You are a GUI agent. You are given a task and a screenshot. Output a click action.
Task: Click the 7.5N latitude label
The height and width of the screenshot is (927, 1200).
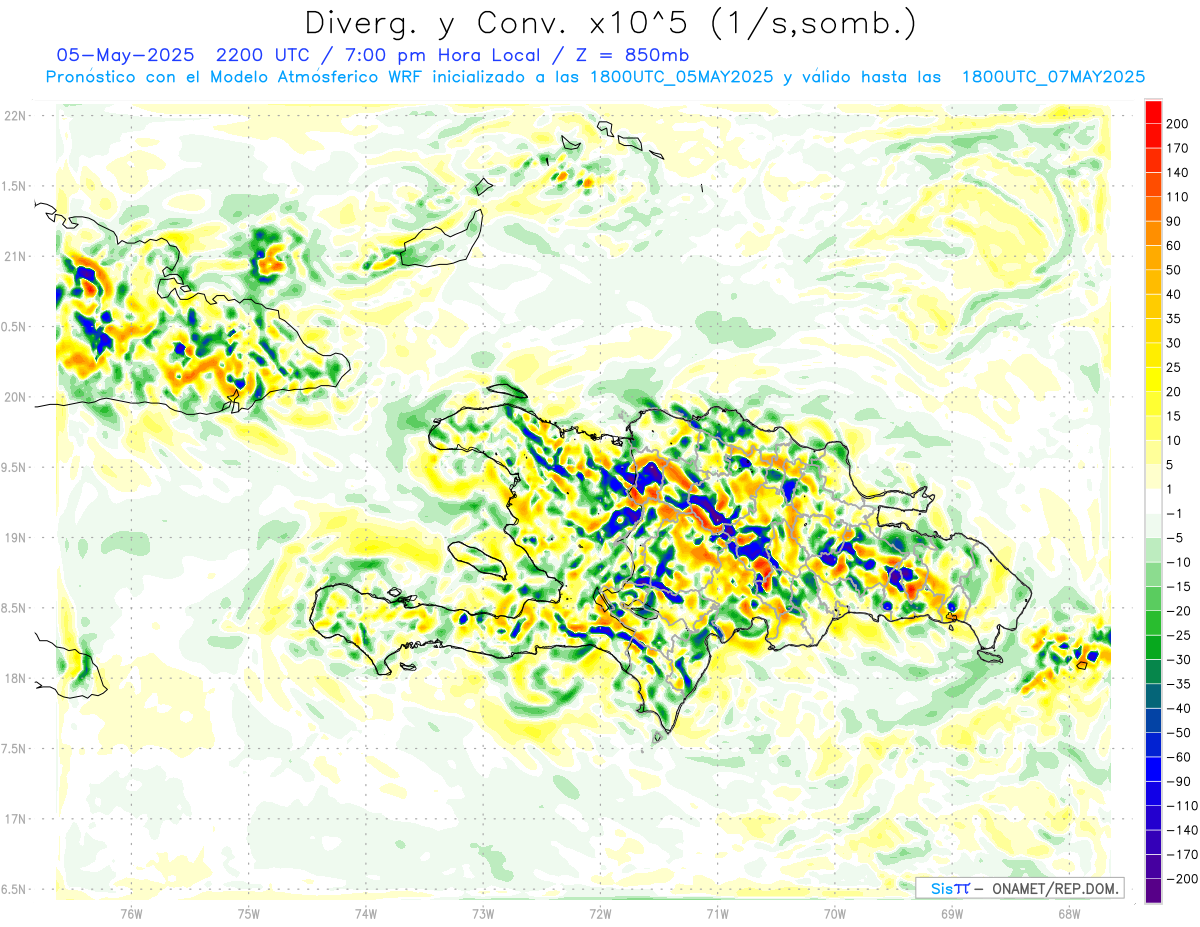coord(14,749)
